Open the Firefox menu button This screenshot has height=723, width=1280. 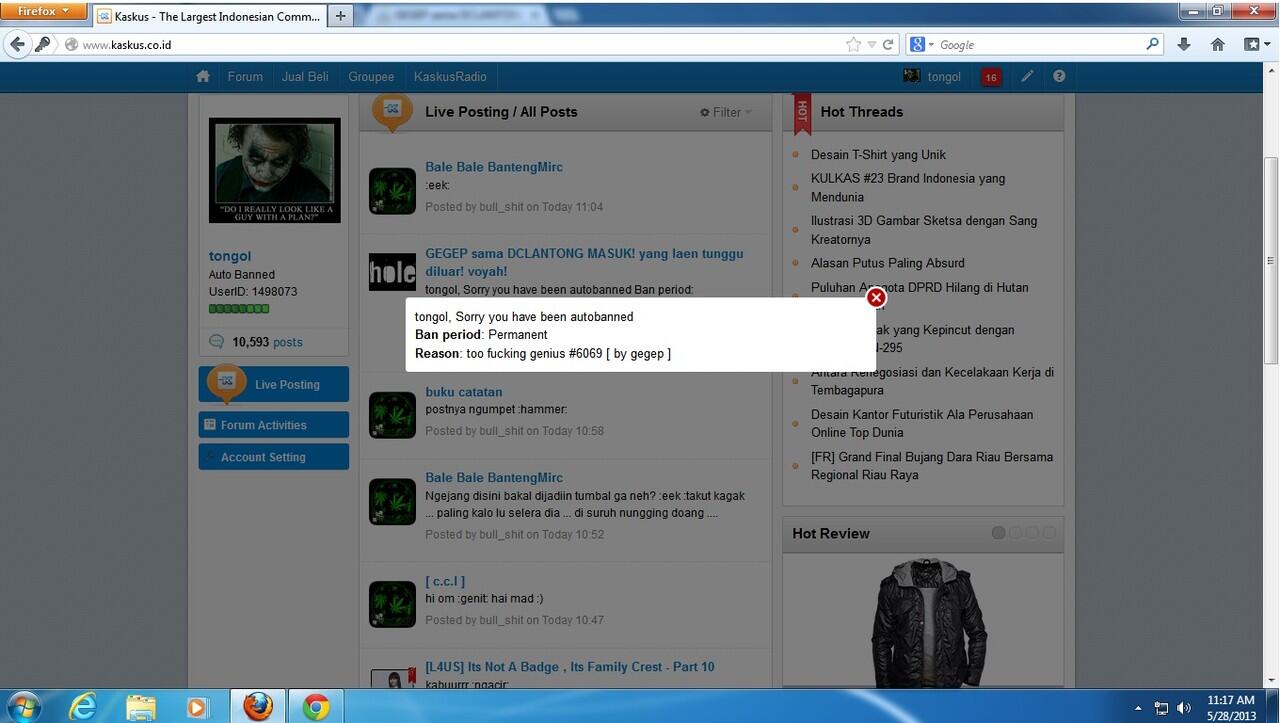pyautogui.click(x=44, y=11)
